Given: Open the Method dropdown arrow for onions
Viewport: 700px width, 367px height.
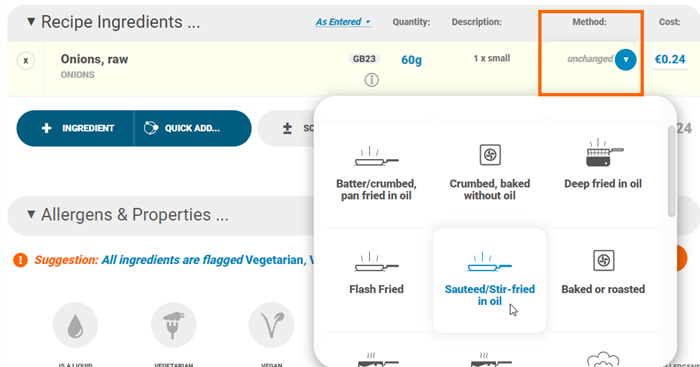Looking at the screenshot, I should pyautogui.click(x=625, y=59).
